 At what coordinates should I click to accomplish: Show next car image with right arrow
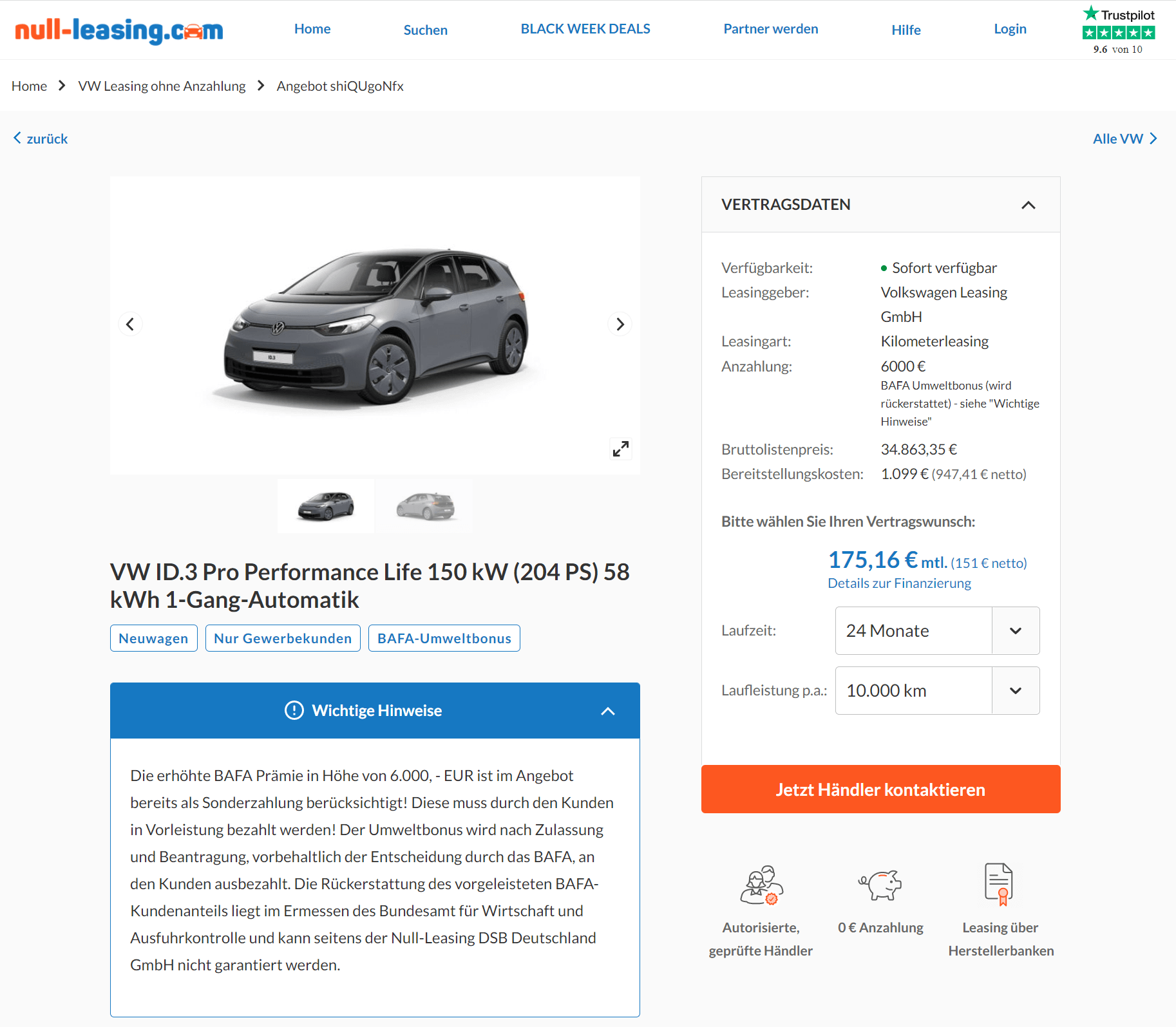pos(620,324)
